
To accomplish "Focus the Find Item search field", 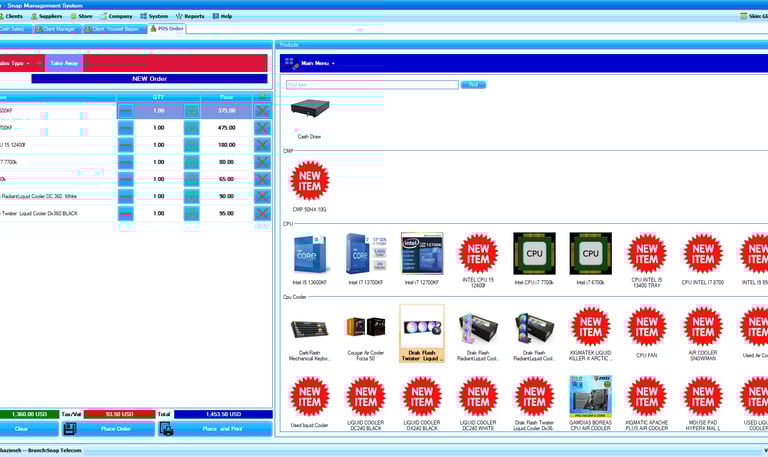I will click(x=372, y=85).
